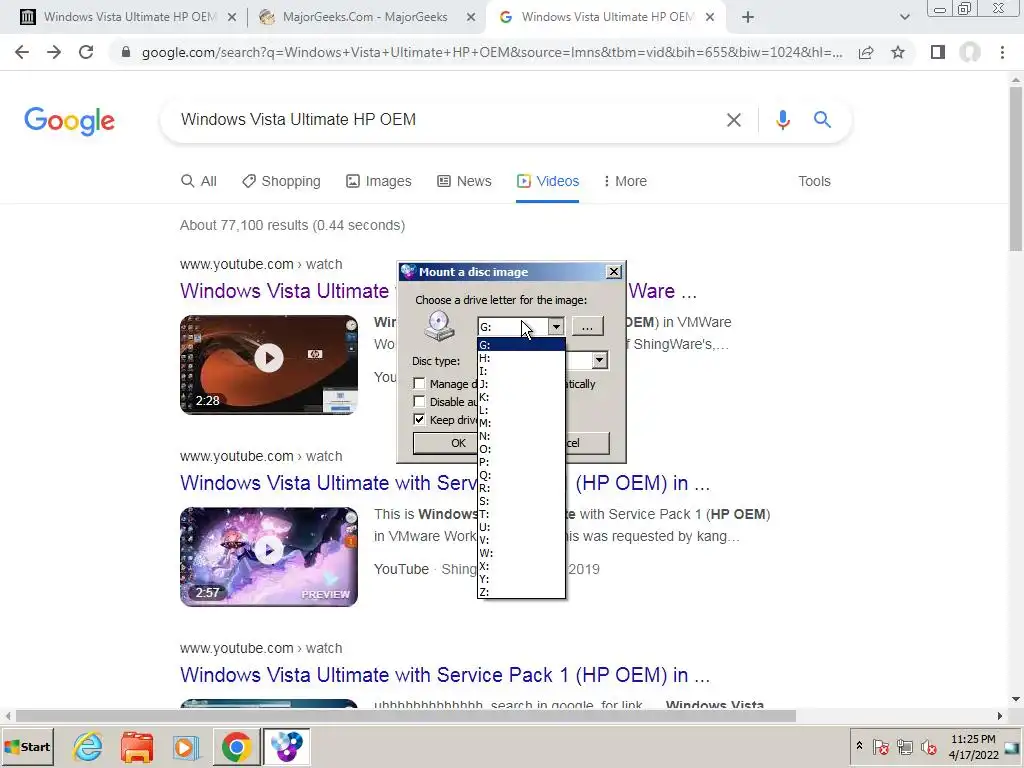Start voice search with microphone
Image resolution: width=1024 pixels, height=768 pixels.
click(782, 120)
